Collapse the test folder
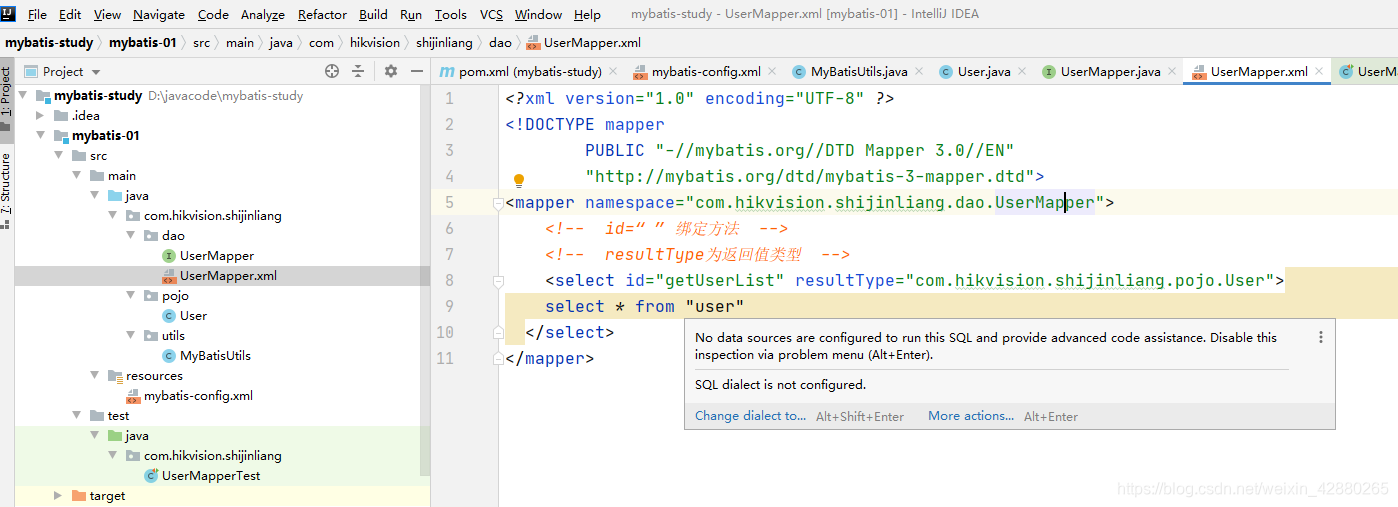The width and height of the screenshot is (1398, 507). [77, 415]
